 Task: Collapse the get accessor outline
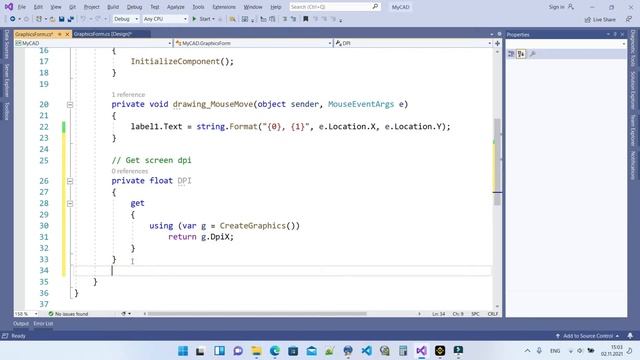click(x=70, y=203)
